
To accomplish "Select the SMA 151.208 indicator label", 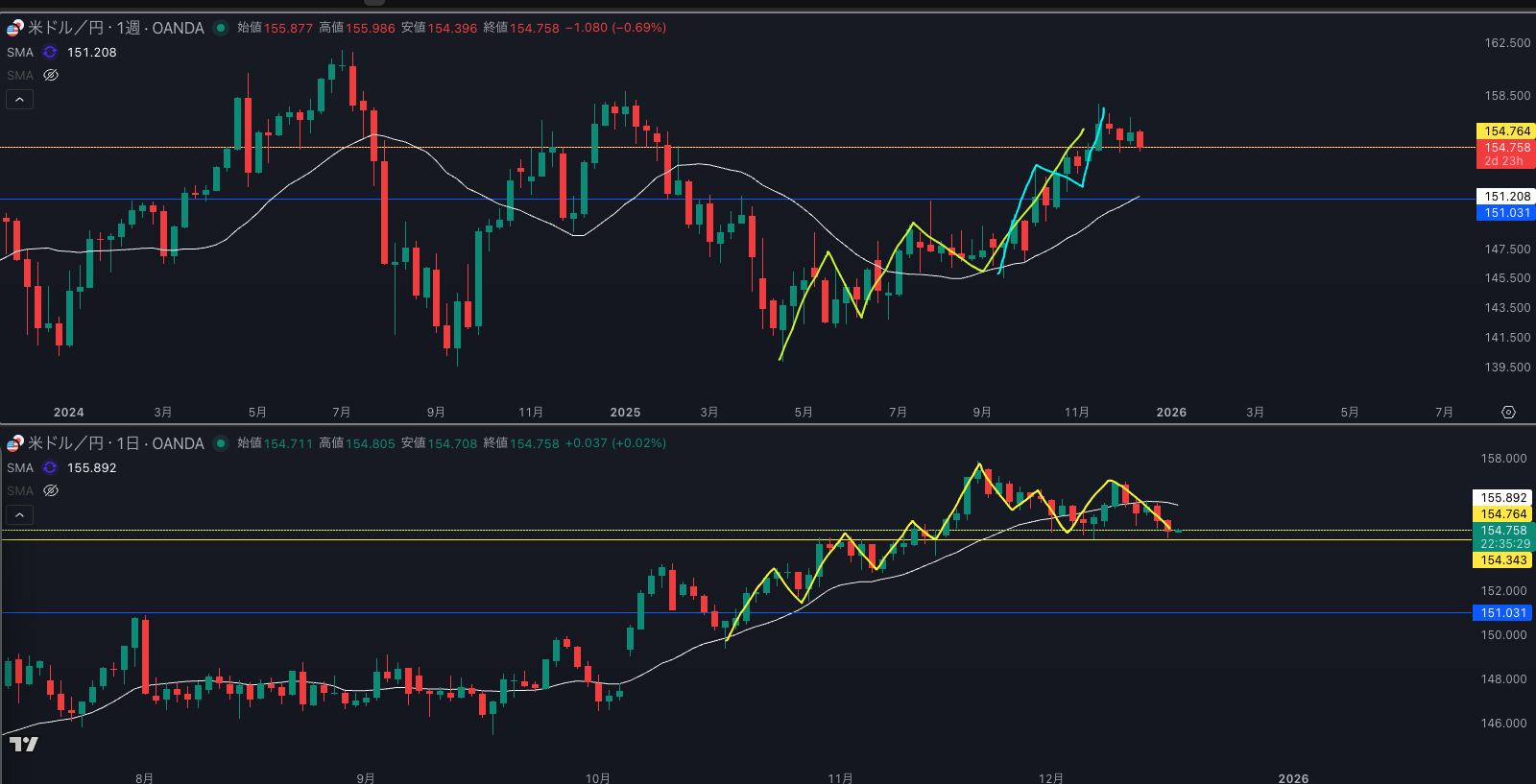I will (x=20, y=53).
